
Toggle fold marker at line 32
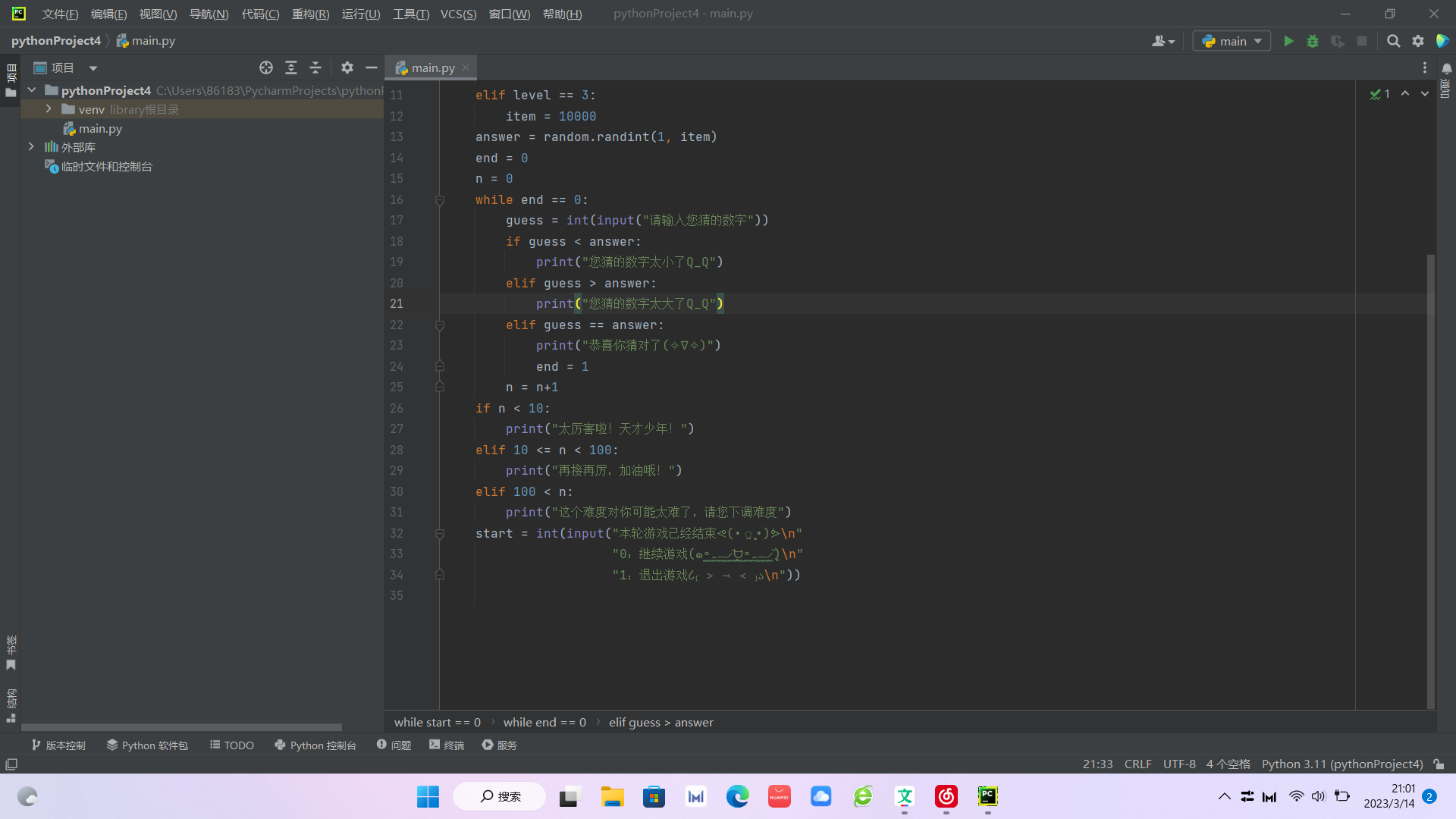tap(439, 534)
